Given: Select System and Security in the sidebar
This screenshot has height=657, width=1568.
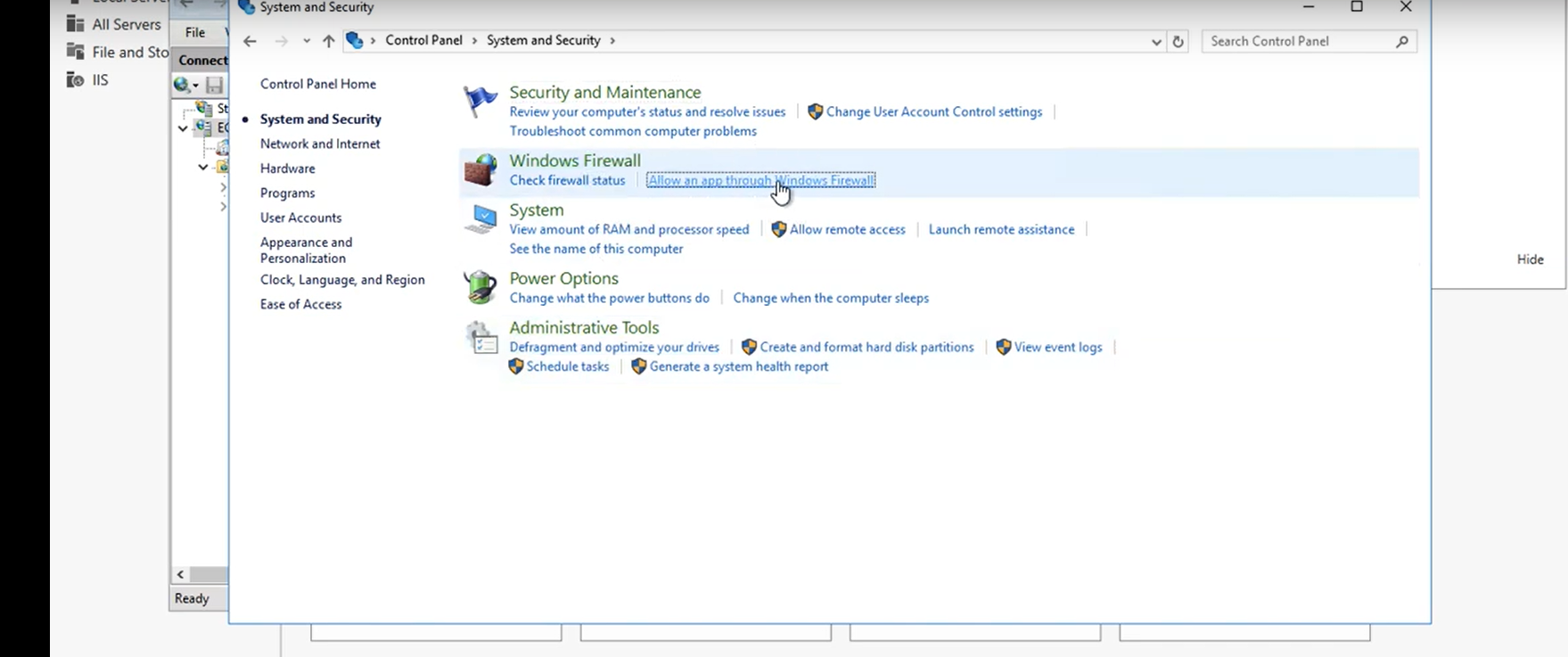Looking at the screenshot, I should pyautogui.click(x=321, y=119).
